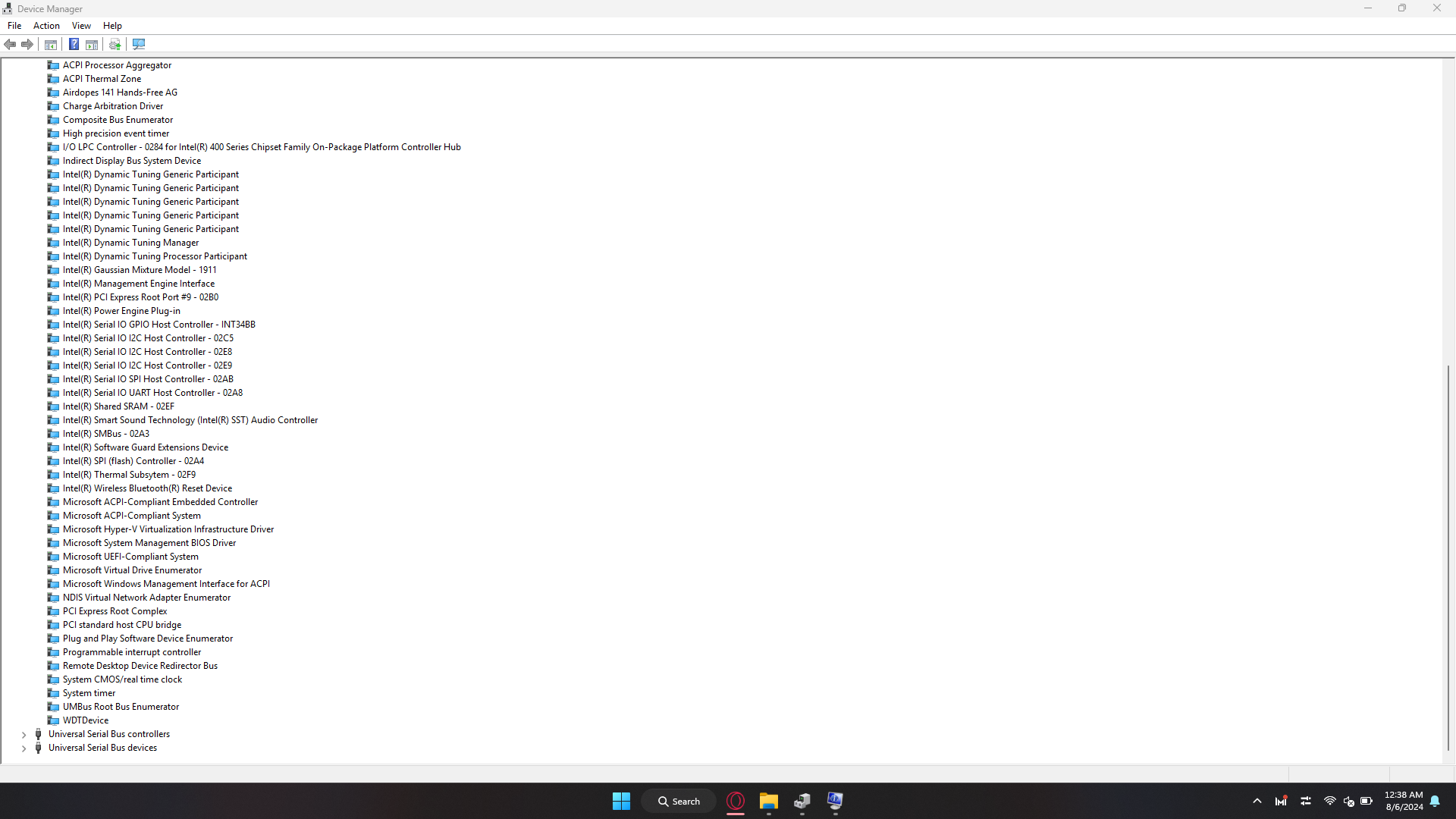This screenshot has height=819, width=1456.
Task: Open the File menu
Action: point(14,26)
